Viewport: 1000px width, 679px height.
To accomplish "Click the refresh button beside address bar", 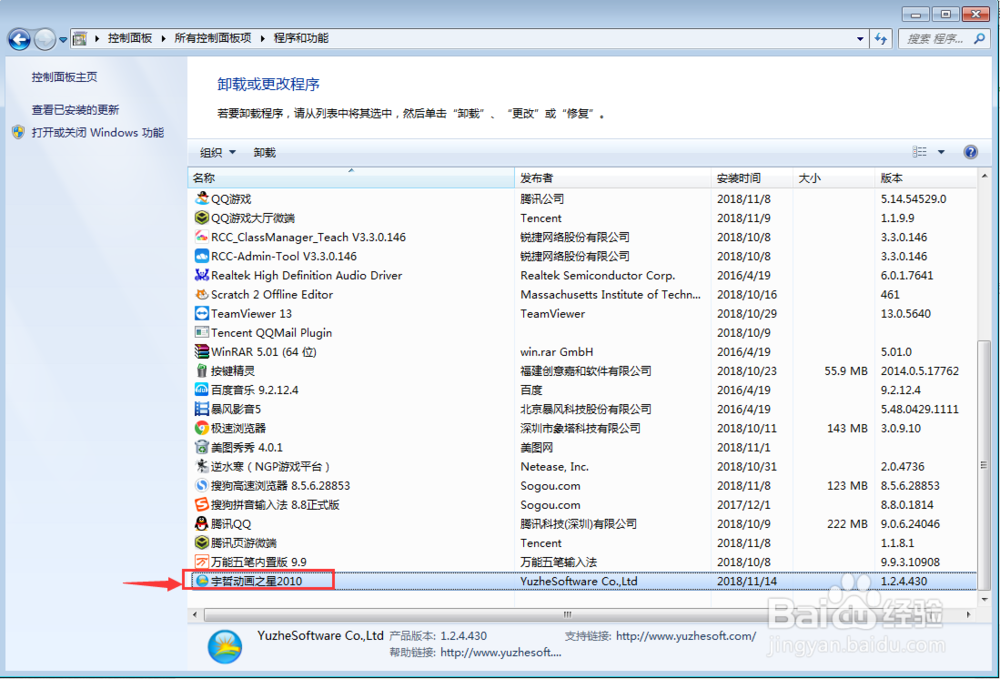I will (x=881, y=39).
